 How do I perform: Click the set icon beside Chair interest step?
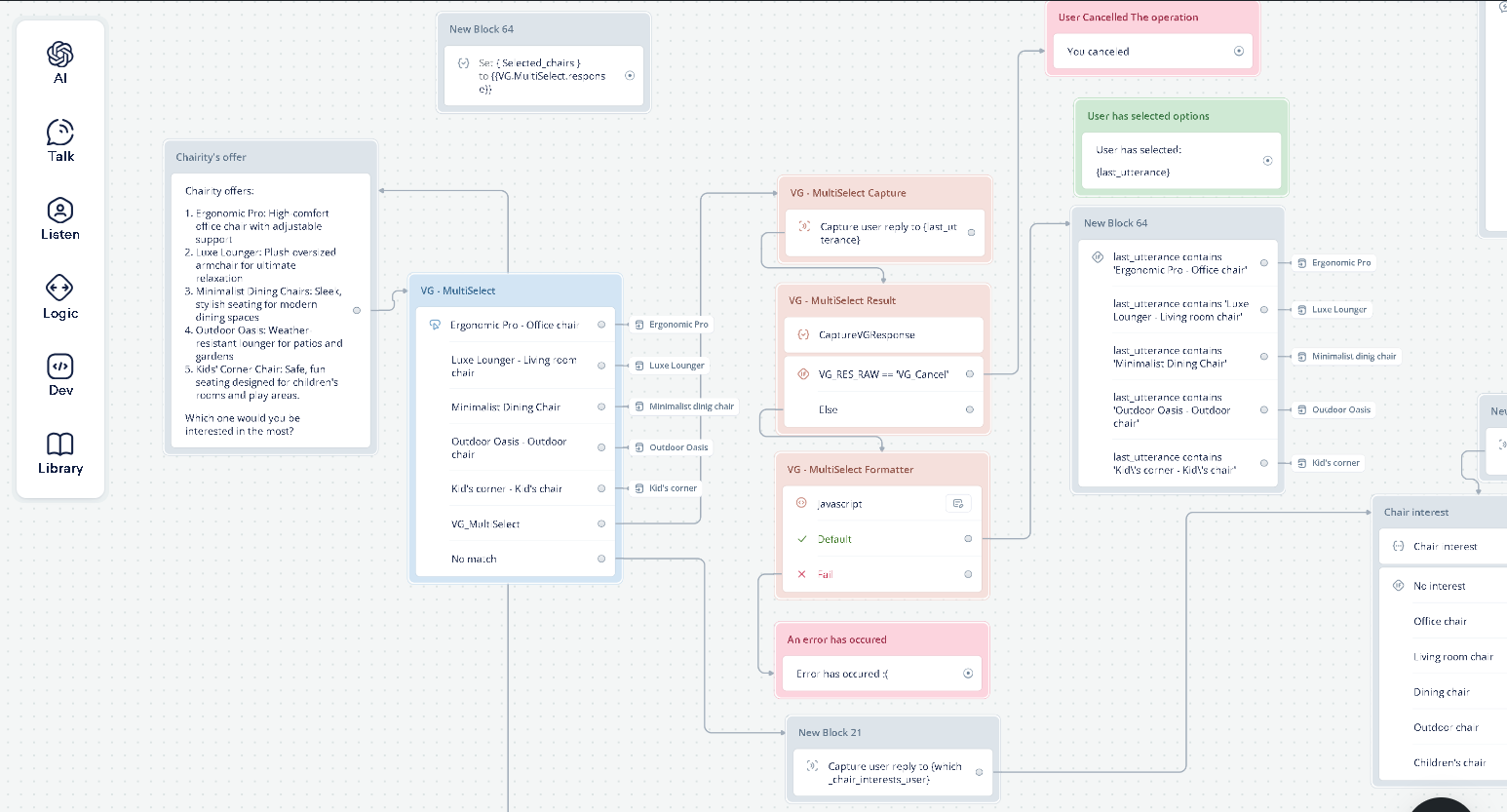[x=1398, y=546]
